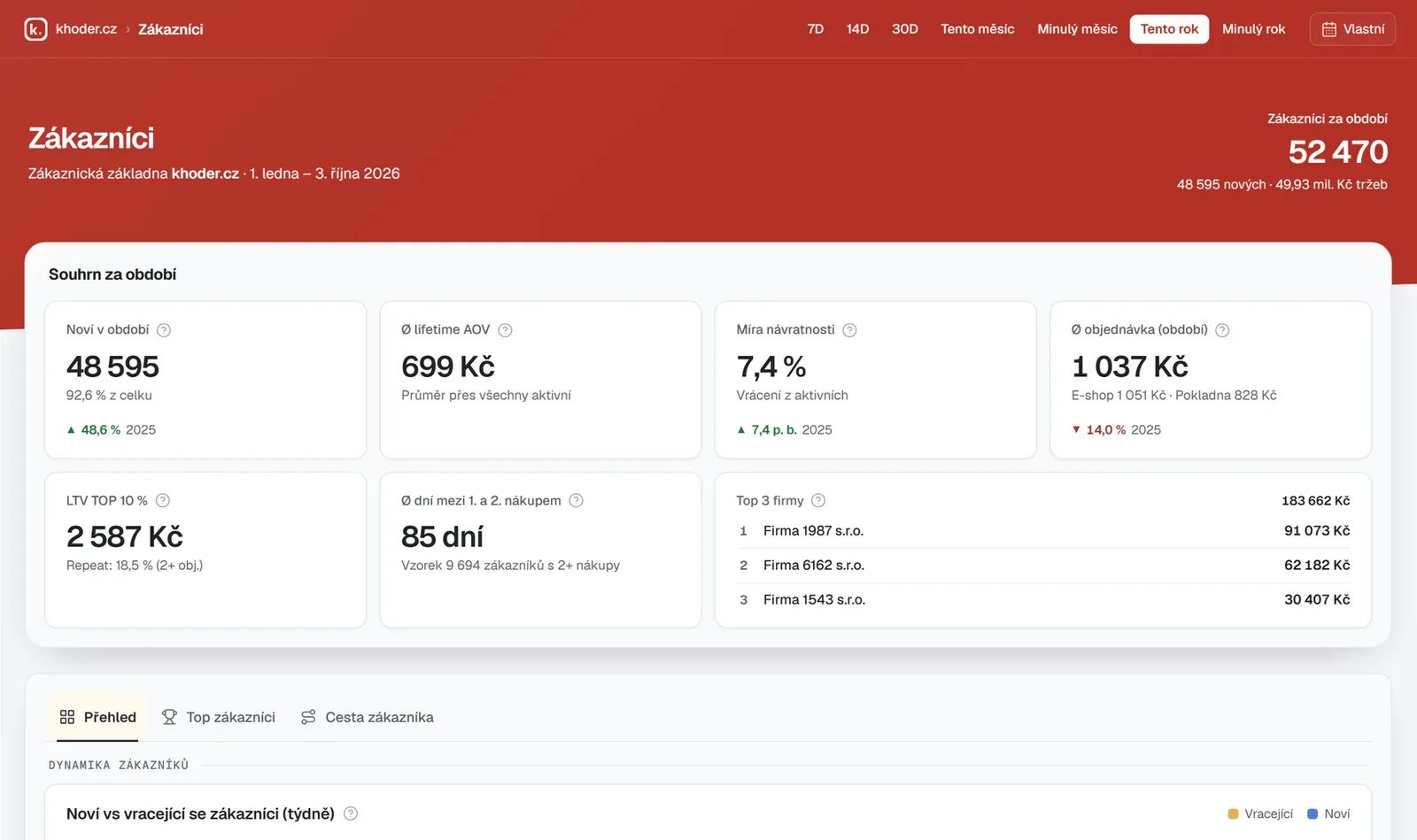Switch to Top zákazníci tab
Viewport: 1417px width, 840px height.
pyautogui.click(x=219, y=717)
